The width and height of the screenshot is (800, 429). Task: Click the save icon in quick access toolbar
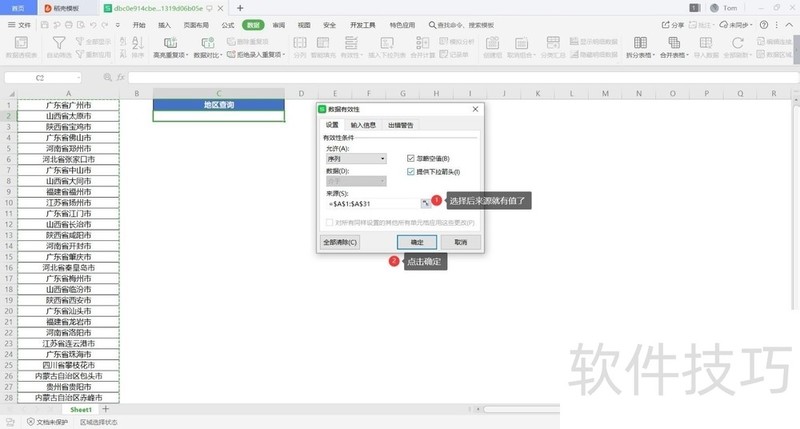click(44, 24)
